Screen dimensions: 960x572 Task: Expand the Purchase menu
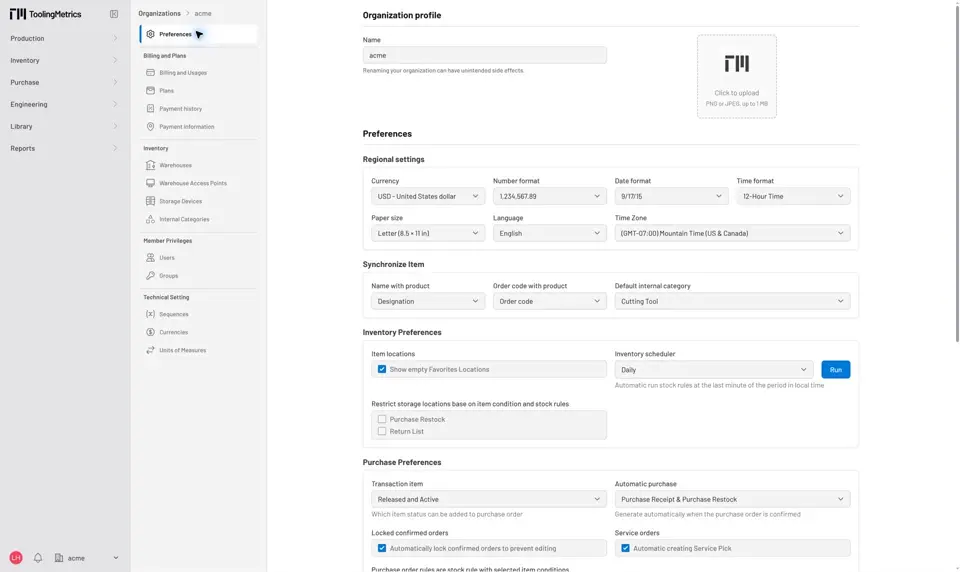64,82
